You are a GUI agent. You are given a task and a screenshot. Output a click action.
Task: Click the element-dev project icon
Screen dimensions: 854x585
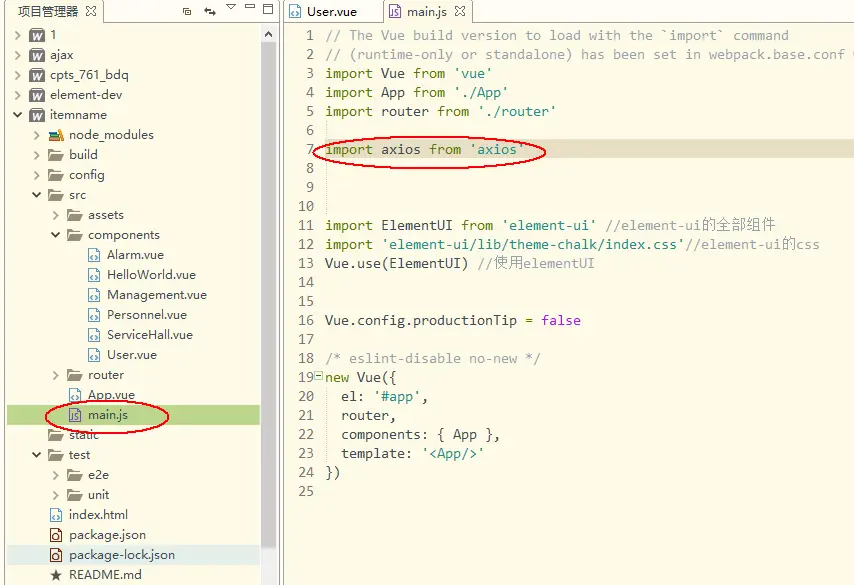(37, 95)
